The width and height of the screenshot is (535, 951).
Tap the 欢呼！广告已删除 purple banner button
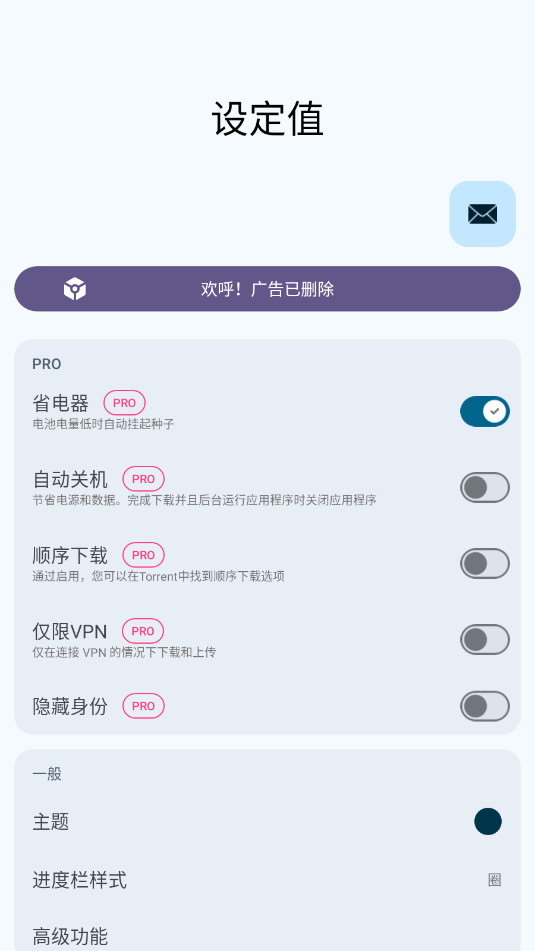268,289
